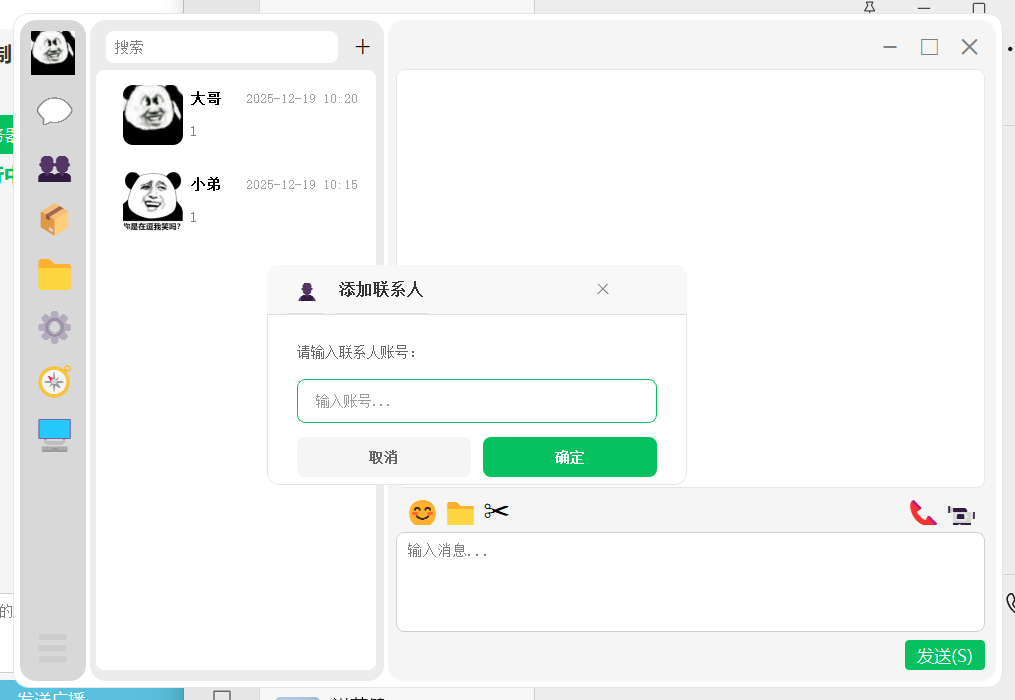Viewport: 1015px width, 700px height.
Task: Confirm adding contact with the 确定 button
Action: point(569,457)
